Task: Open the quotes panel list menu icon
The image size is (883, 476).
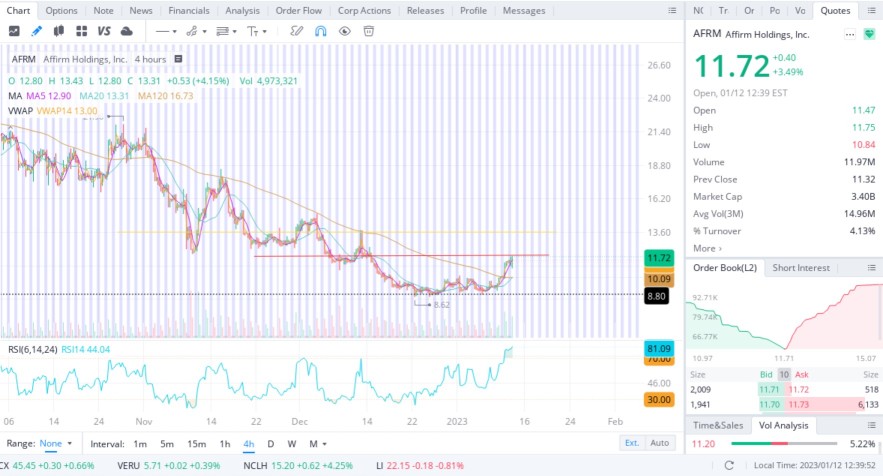Action: tap(871, 11)
